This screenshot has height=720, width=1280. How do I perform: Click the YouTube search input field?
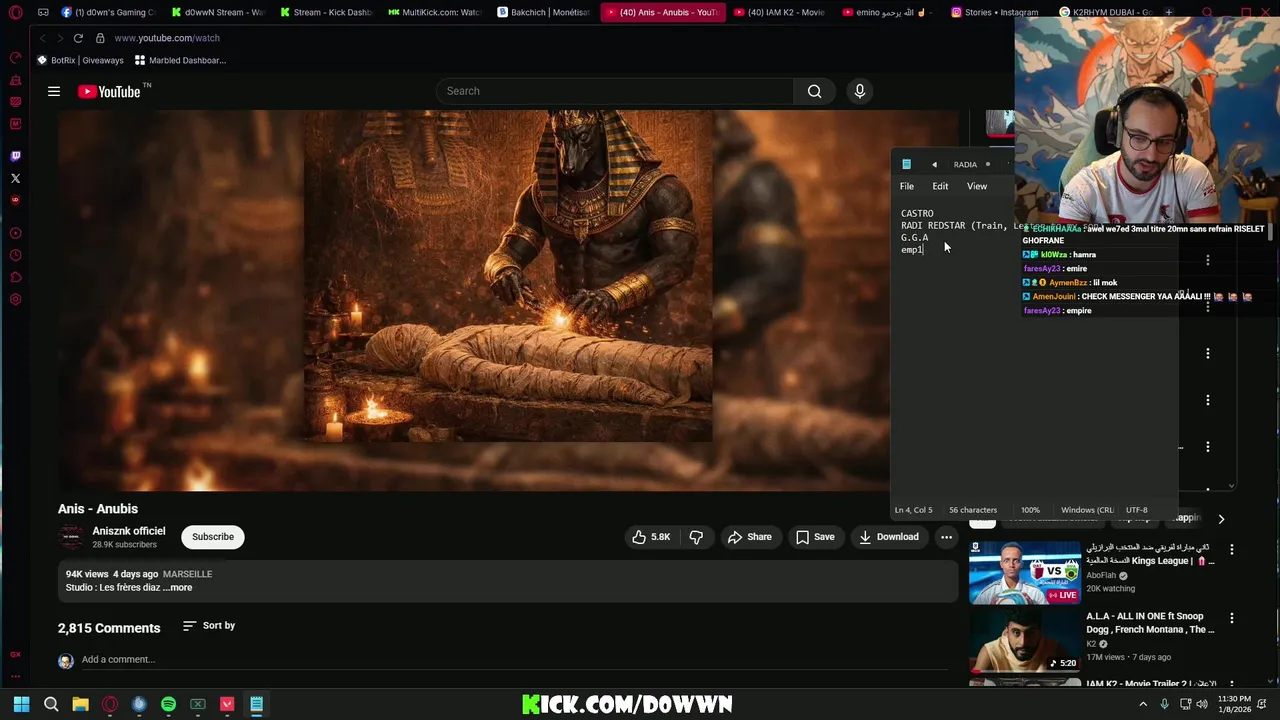point(615,91)
